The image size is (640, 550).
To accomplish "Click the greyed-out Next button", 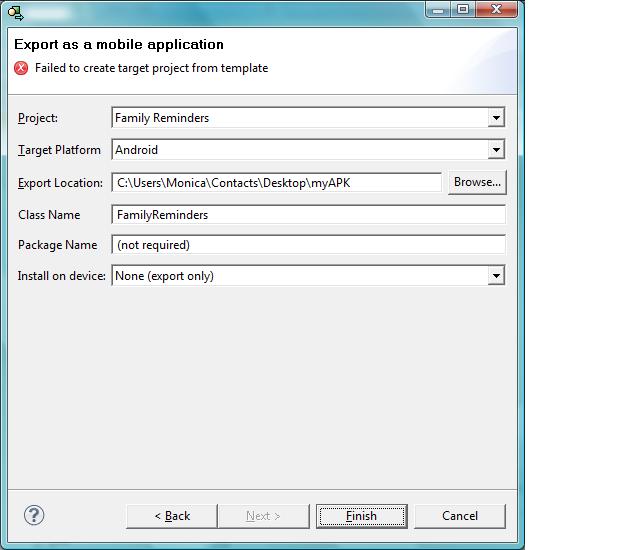I will pos(263,516).
